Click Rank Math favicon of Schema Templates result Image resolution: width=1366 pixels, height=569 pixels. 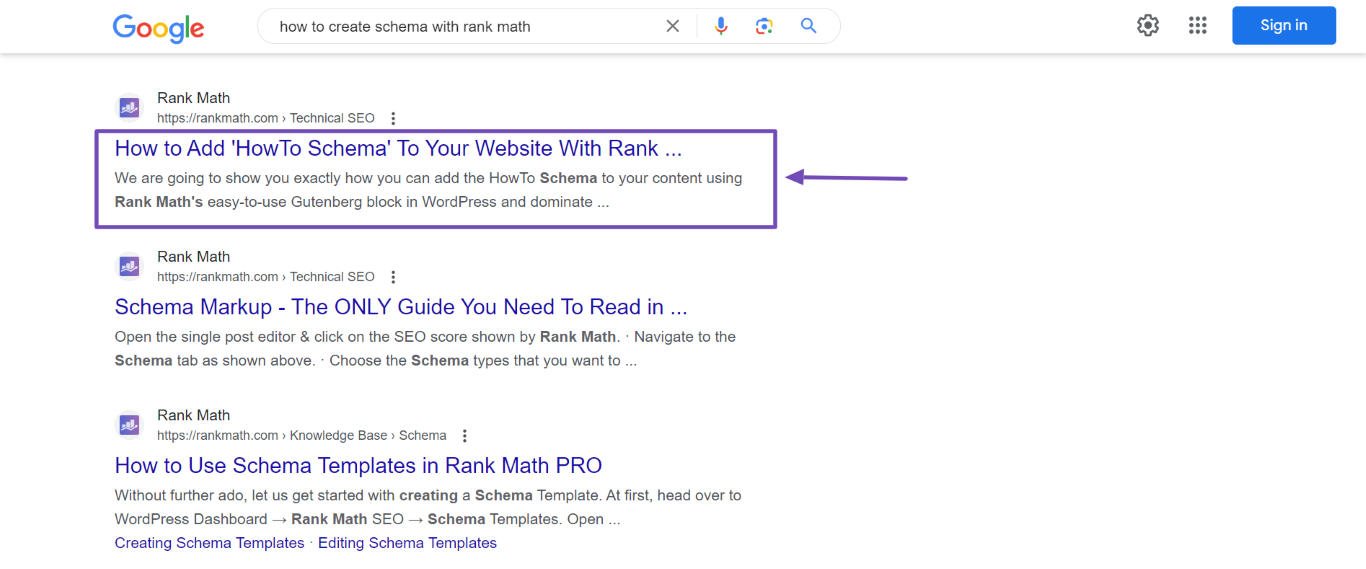129,425
